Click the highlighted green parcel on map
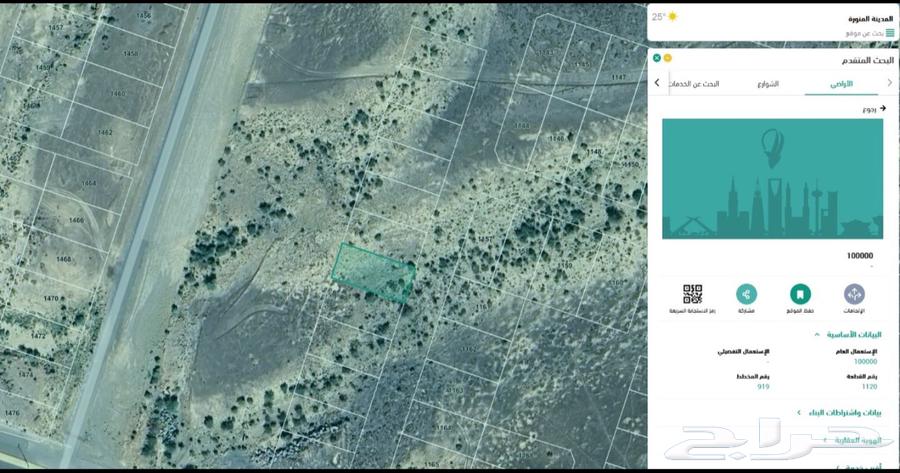900x473 pixels. [x=374, y=271]
